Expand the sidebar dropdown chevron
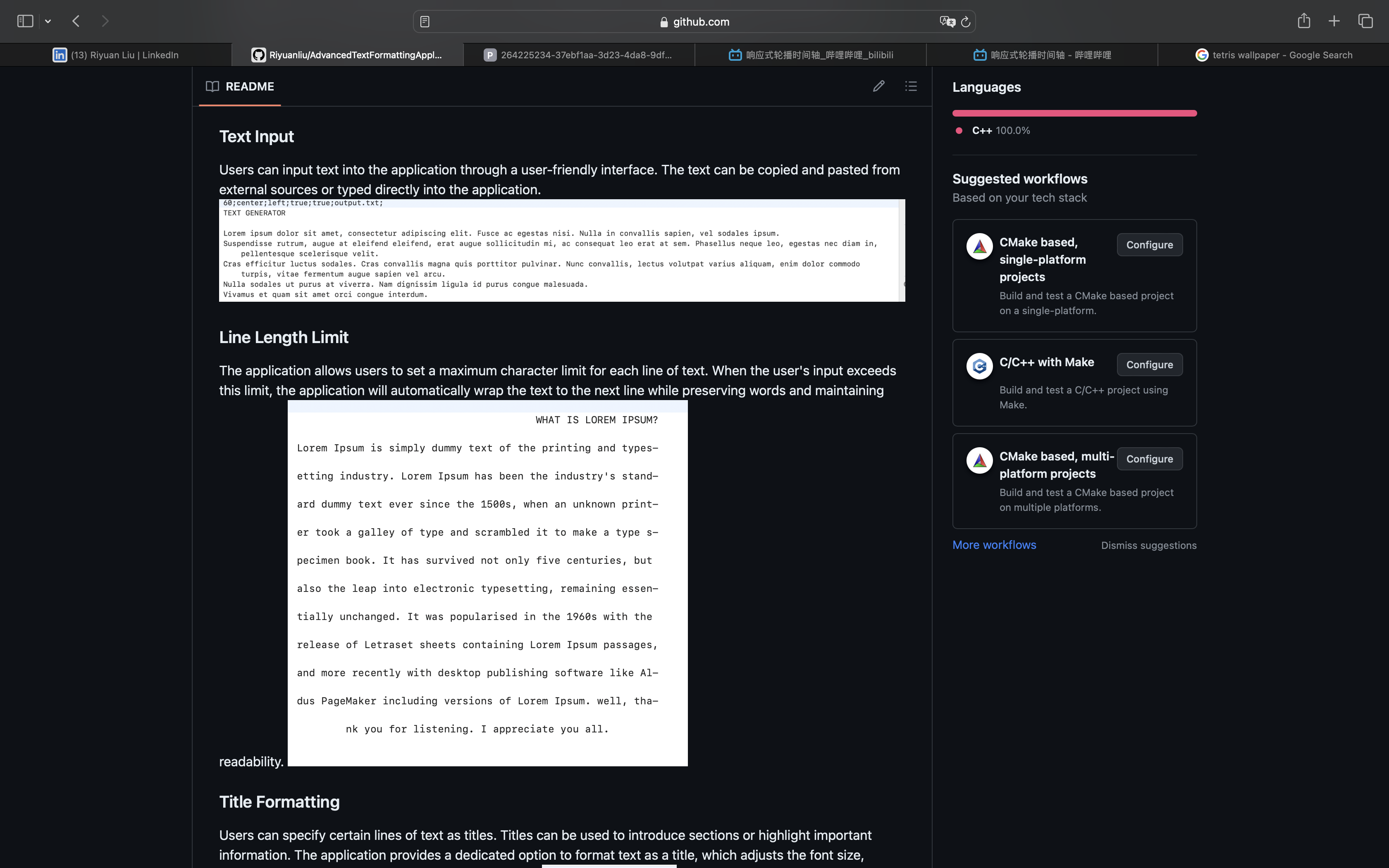The width and height of the screenshot is (1389, 868). click(x=48, y=22)
